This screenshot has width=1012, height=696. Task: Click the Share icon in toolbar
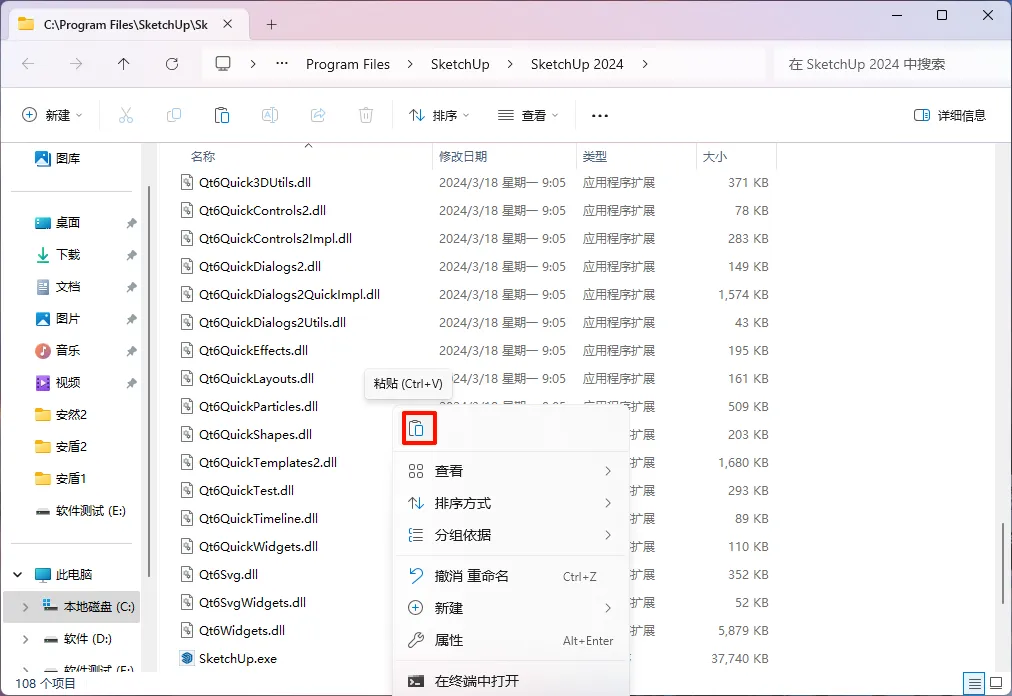pyautogui.click(x=318, y=116)
